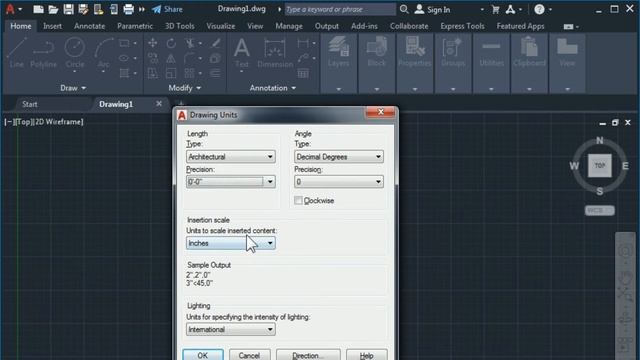Expand the Annotation panel flyout

pyautogui.click(x=273, y=88)
